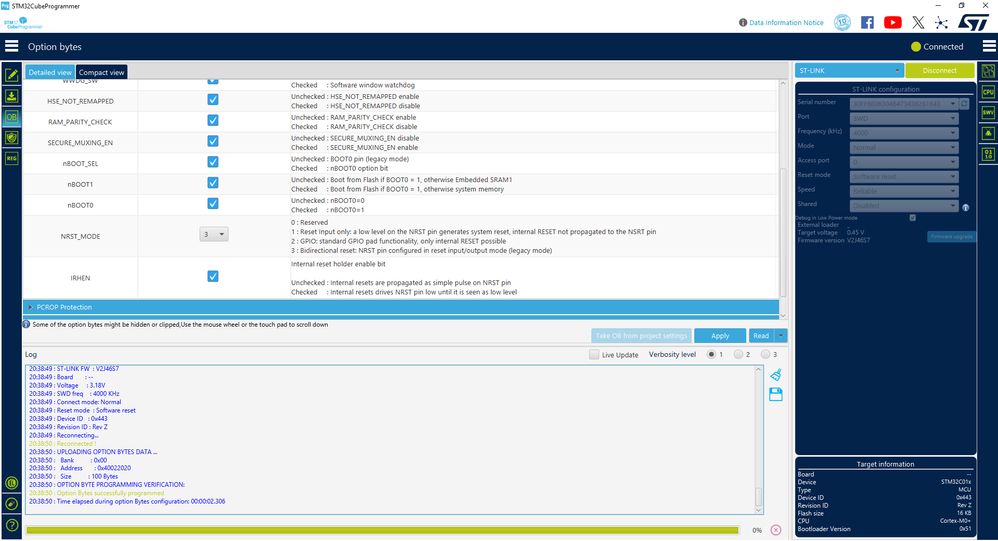Open the Shared Disabled dropdown

pyautogui.click(x=904, y=206)
